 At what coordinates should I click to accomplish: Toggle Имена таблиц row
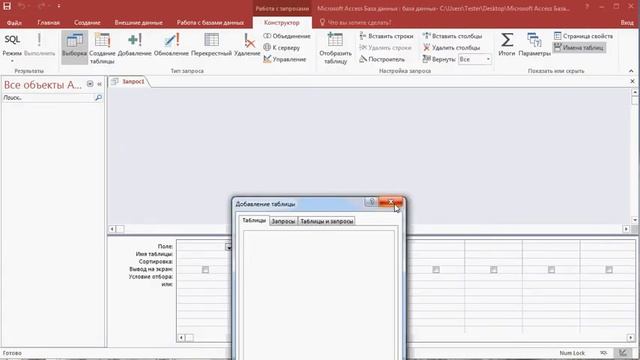point(579,47)
